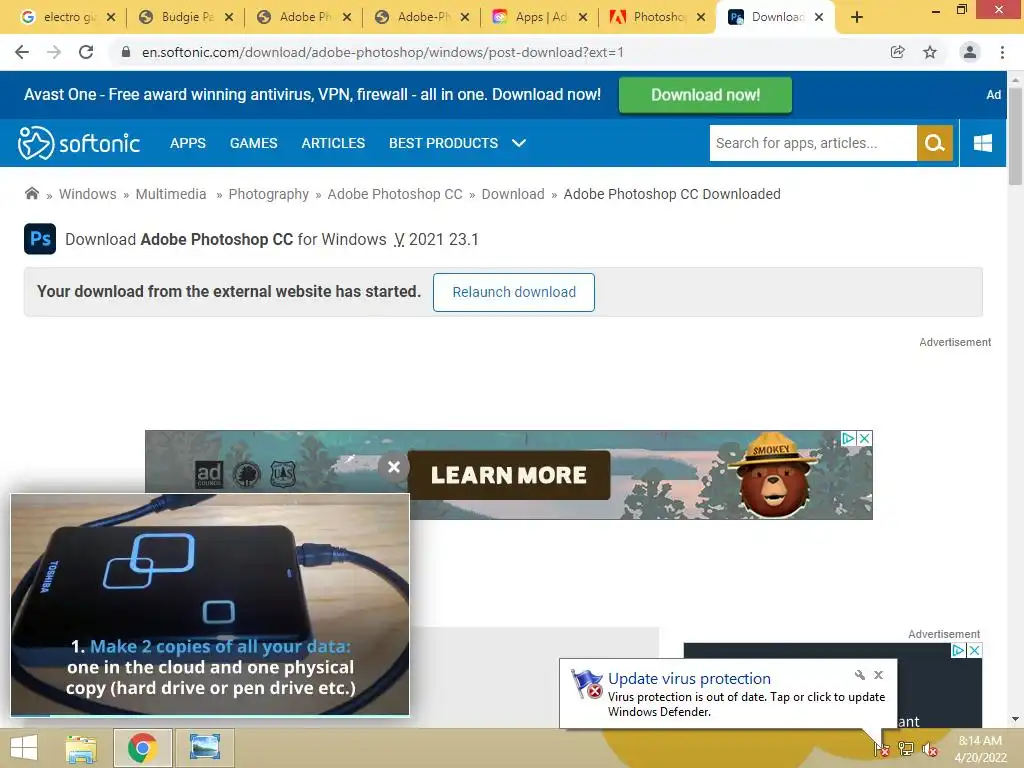Click the padlock site info icon
Image resolution: width=1024 pixels, height=768 pixels.
click(x=126, y=52)
